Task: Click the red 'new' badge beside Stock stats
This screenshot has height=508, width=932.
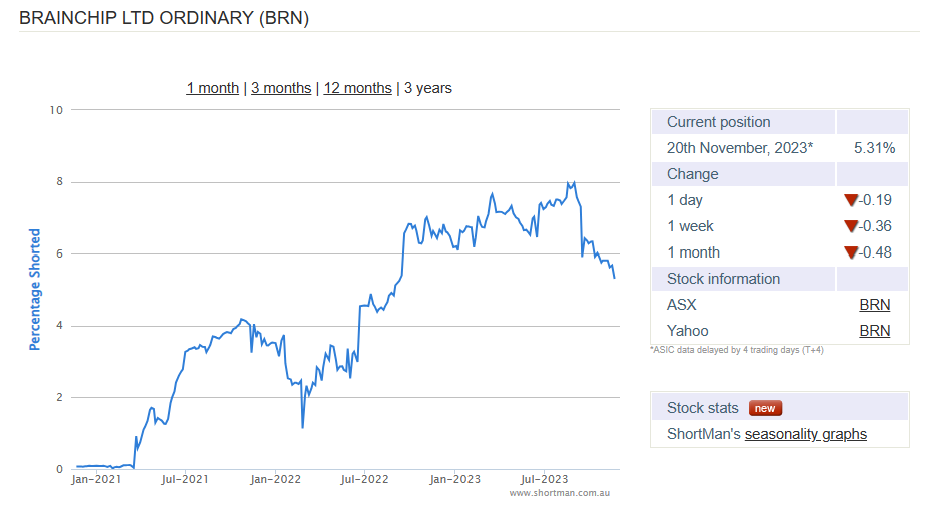Action: [x=766, y=408]
